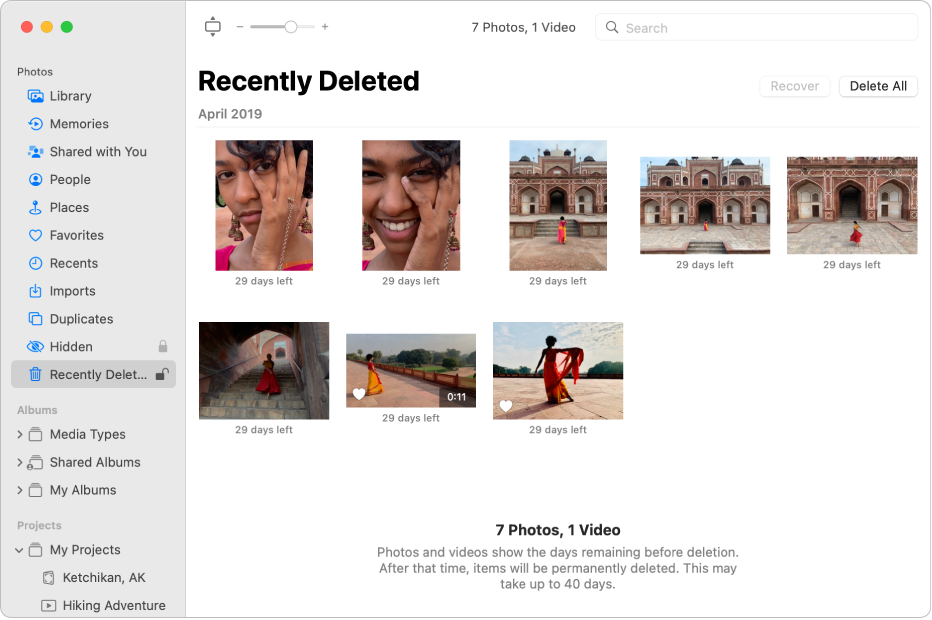Open the People album

[x=69, y=179]
